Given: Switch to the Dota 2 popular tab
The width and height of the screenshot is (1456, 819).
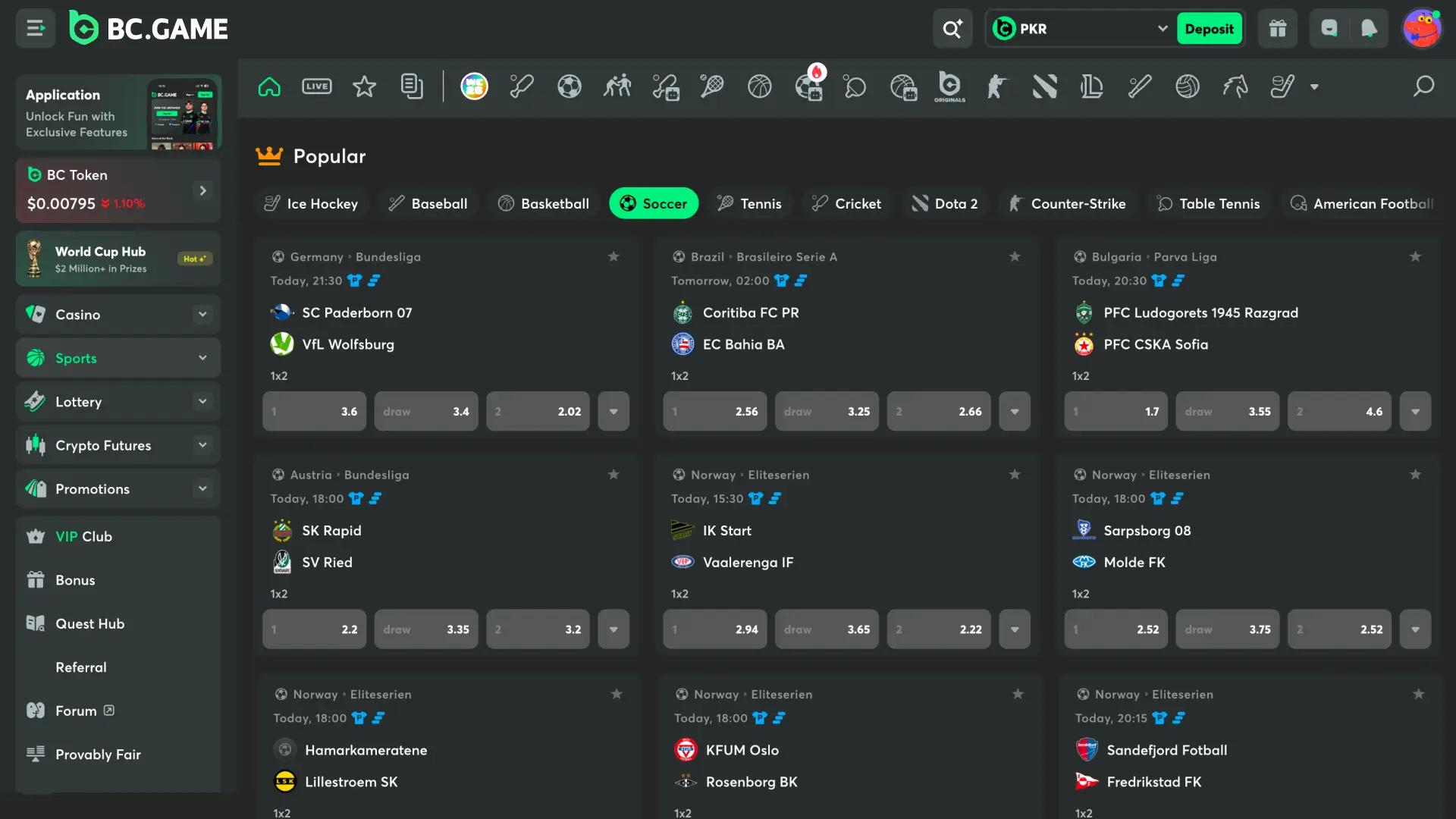Looking at the screenshot, I should tap(945, 203).
